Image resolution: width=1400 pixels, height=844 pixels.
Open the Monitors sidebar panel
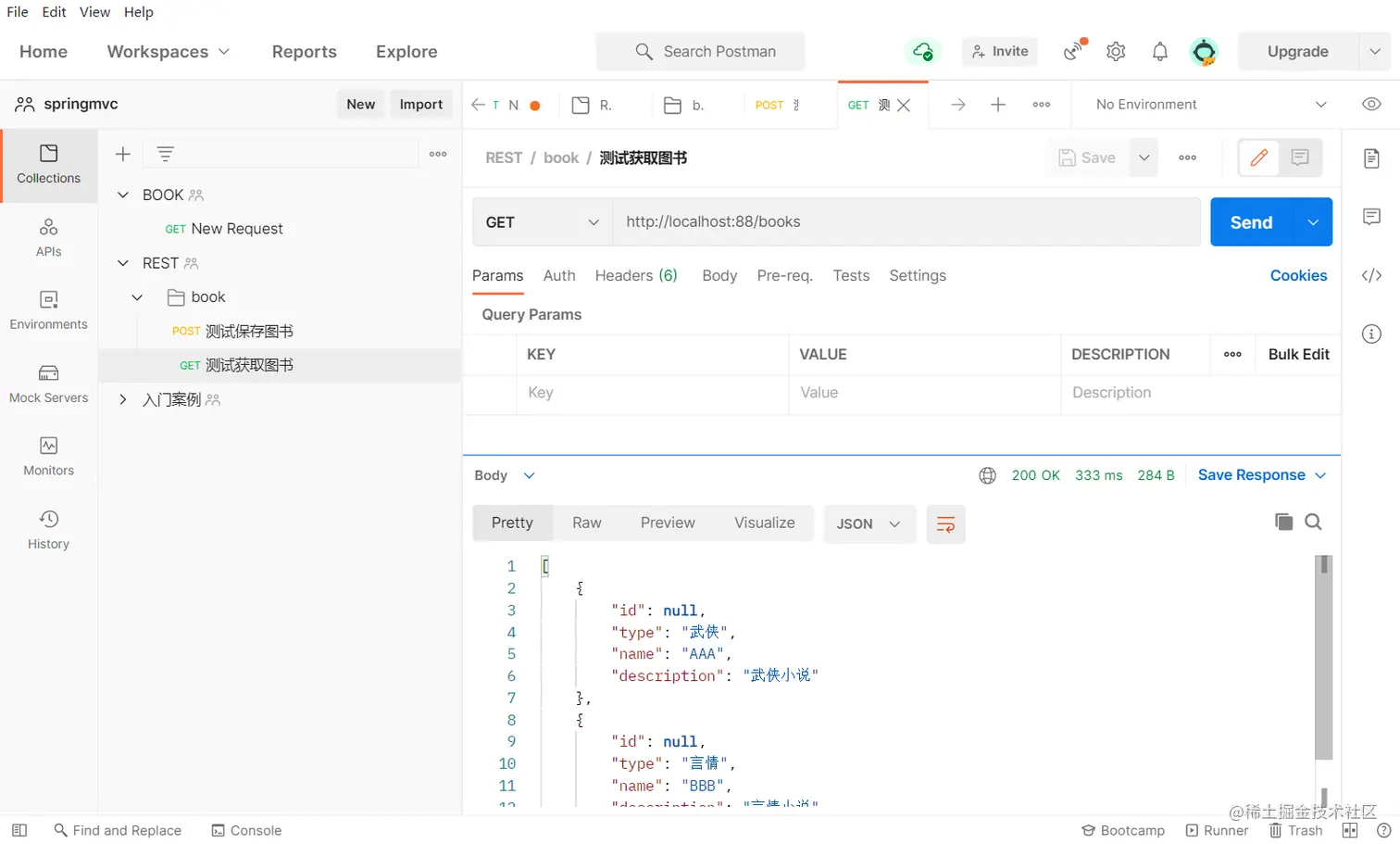point(49,457)
